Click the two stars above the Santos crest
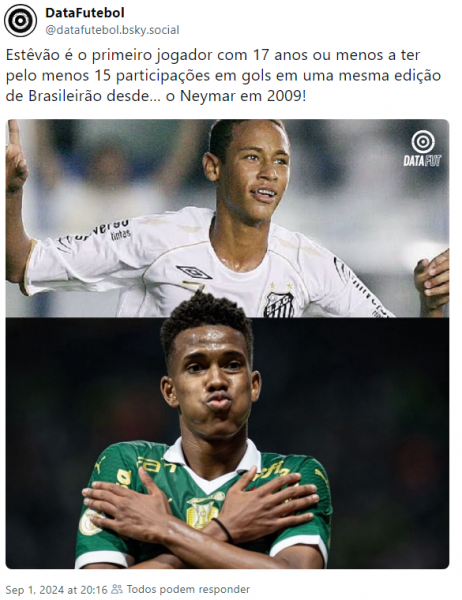Screen dimensions: 462x600 pos(281,285)
